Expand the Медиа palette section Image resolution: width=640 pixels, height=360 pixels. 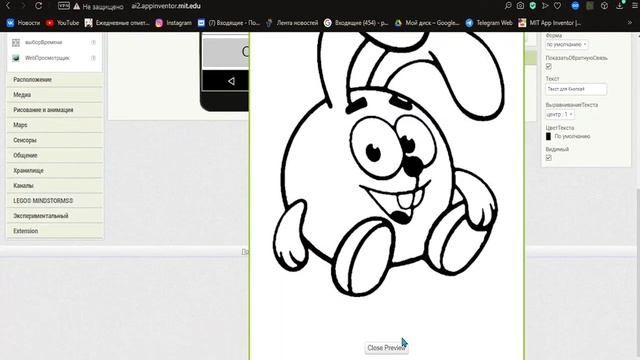pyautogui.click(x=55, y=95)
